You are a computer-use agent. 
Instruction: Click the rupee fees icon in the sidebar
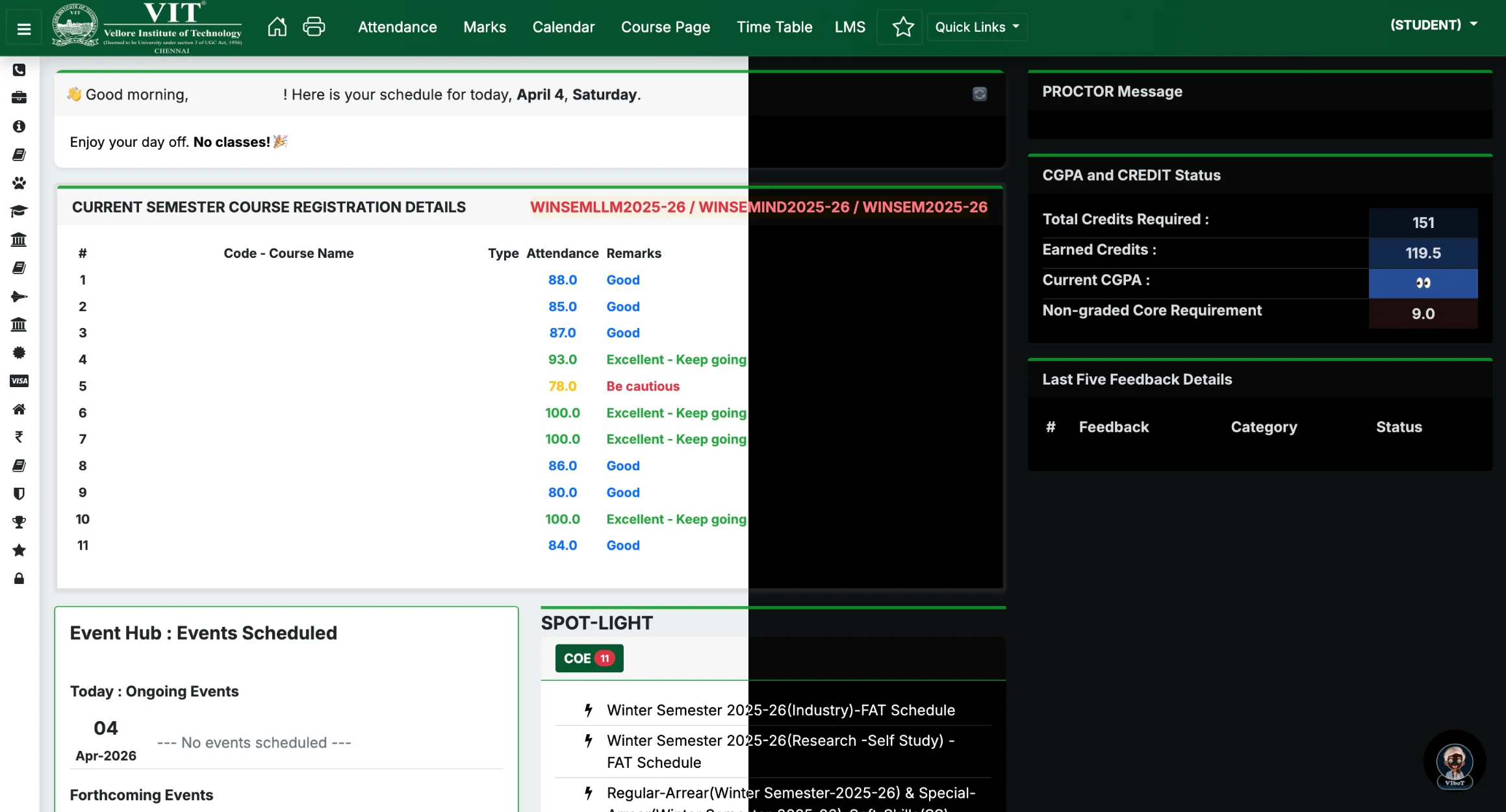pos(19,437)
